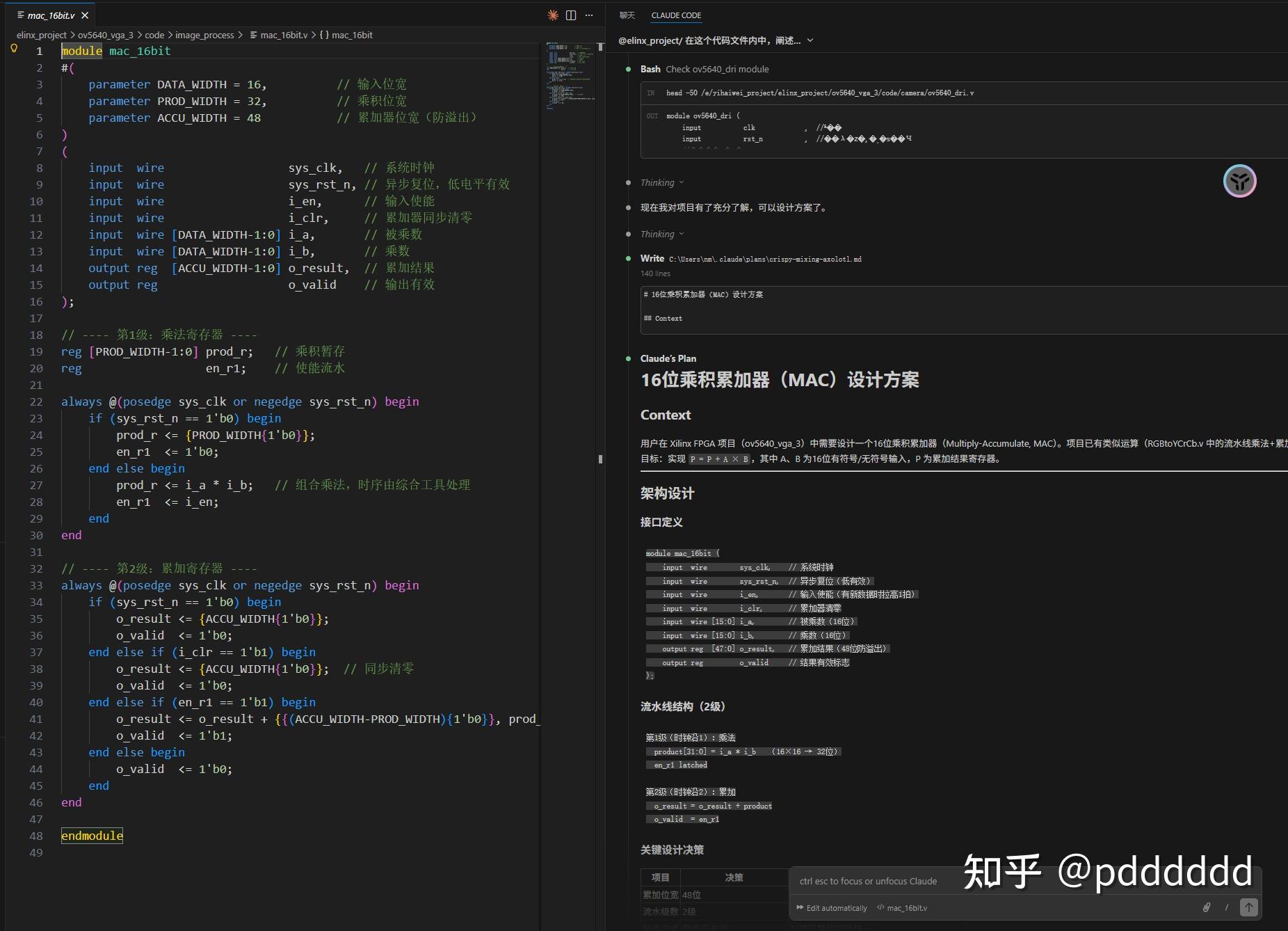This screenshot has width=1288, height=931.
Task: Click the line 1 number in the gutter
Action: pyautogui.click(x=39, y=51)
